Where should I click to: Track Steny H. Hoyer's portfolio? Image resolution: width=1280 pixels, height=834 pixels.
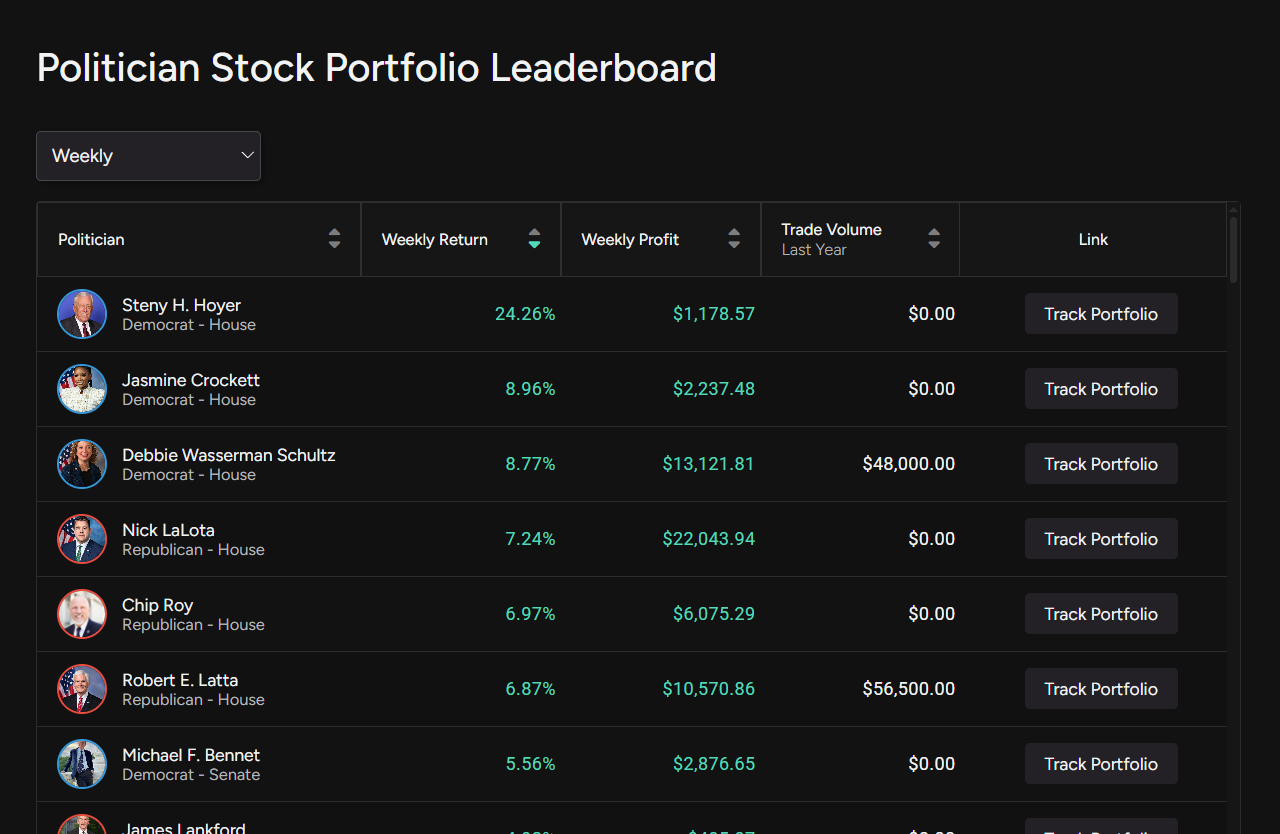point(1100,313)
